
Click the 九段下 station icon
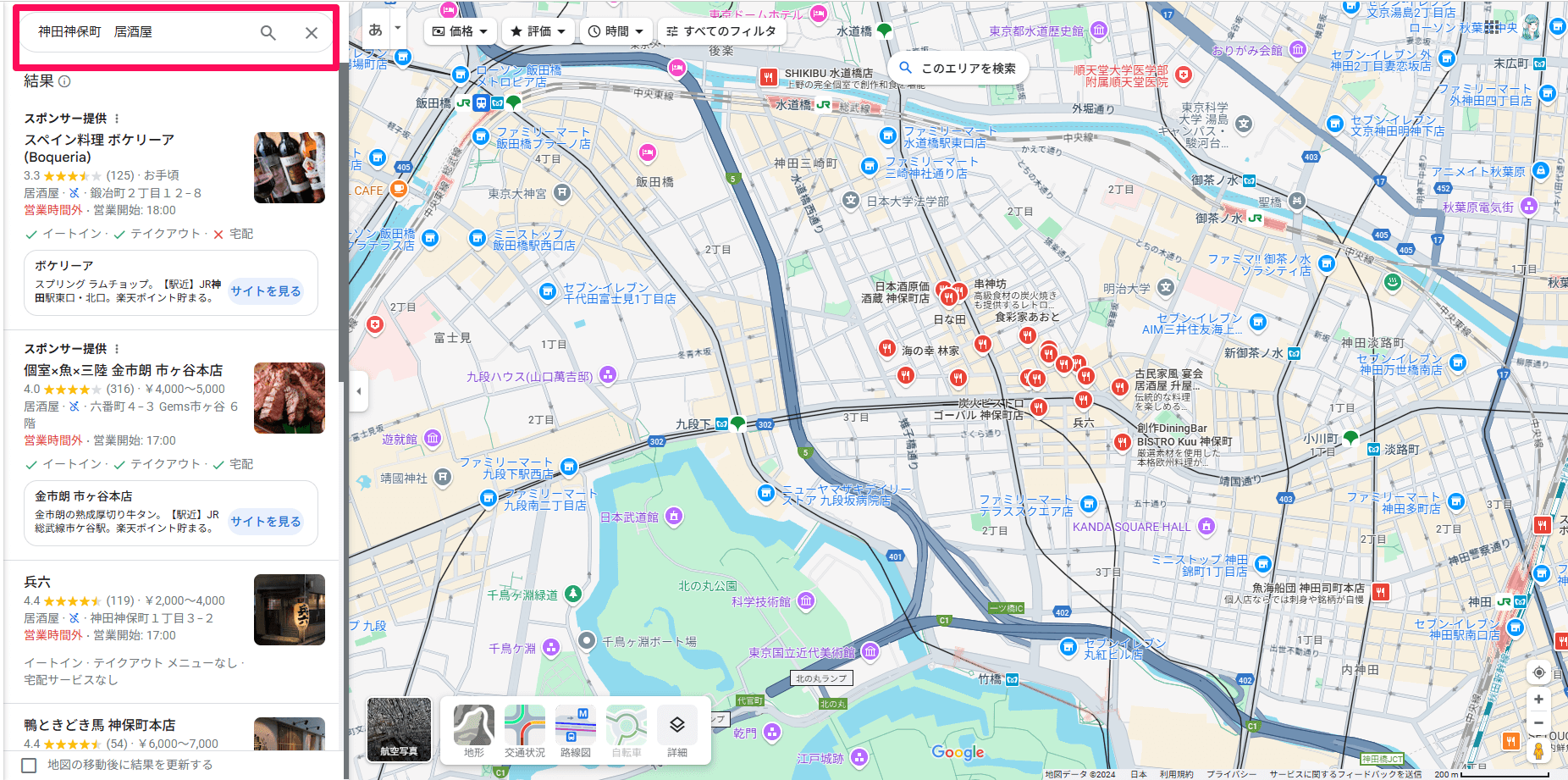pyautogui.click(x=722, y=423)
